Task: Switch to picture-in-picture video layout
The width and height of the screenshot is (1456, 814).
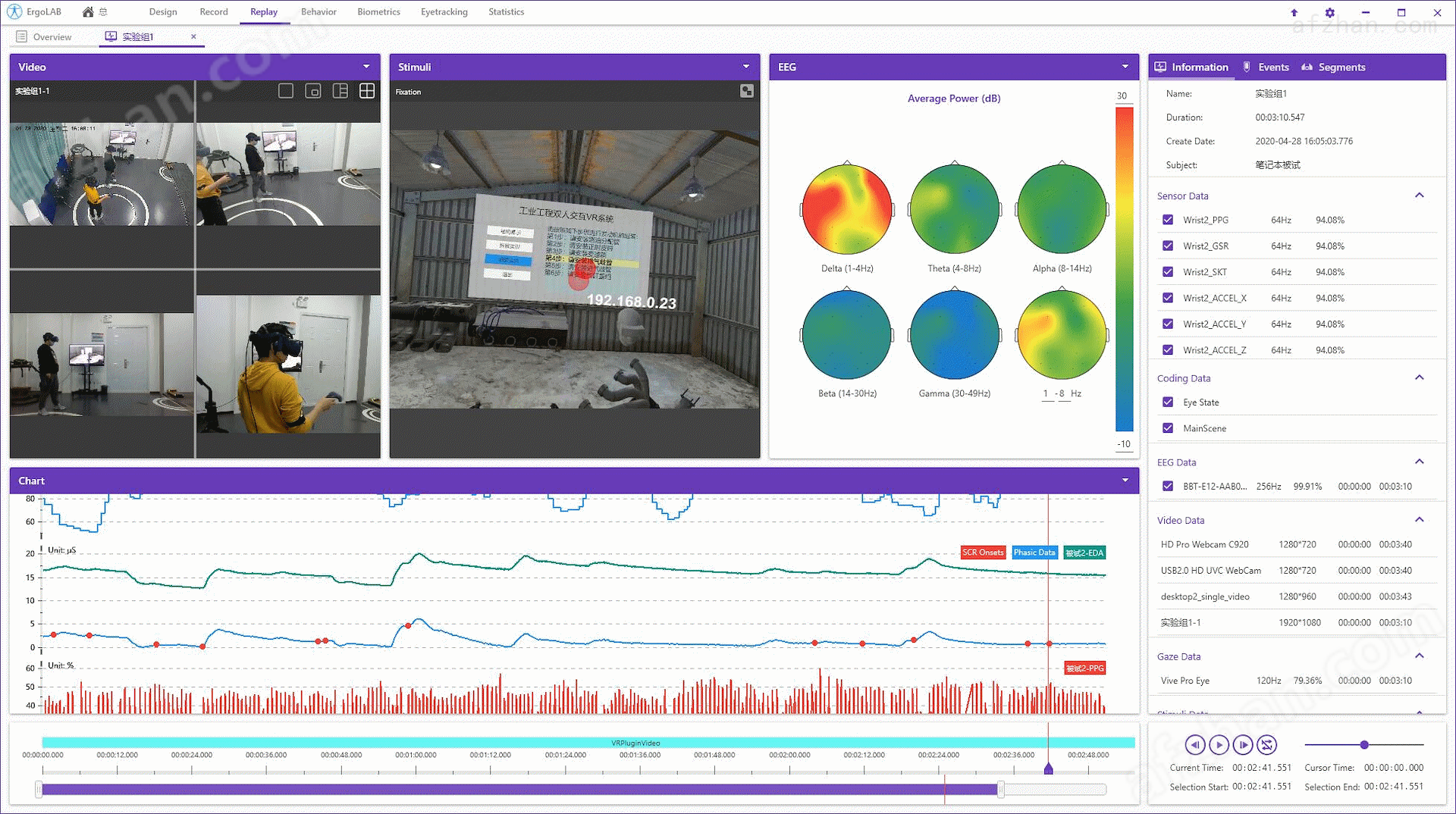Action: 312,91
